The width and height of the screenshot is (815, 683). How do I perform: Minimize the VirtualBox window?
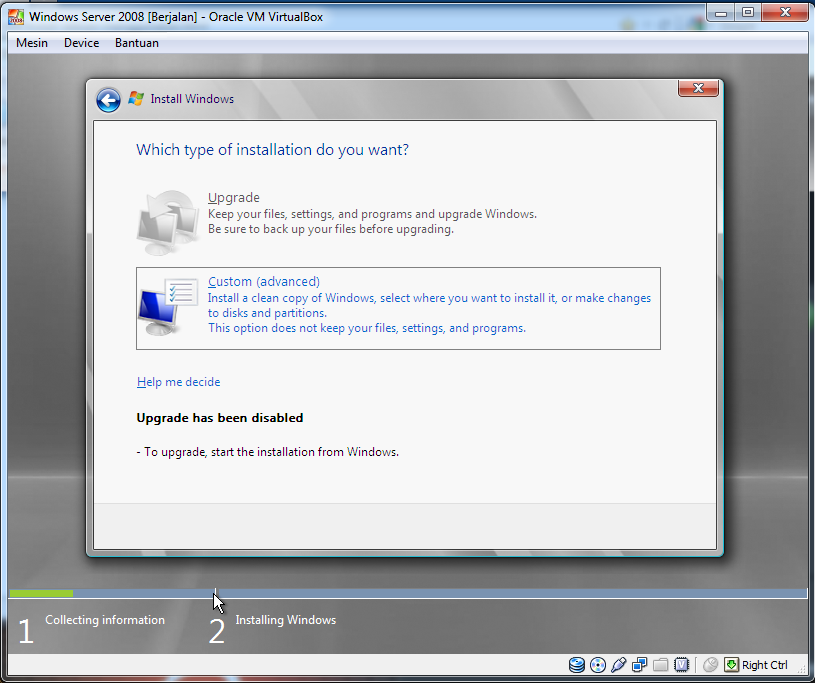point(721,12)
